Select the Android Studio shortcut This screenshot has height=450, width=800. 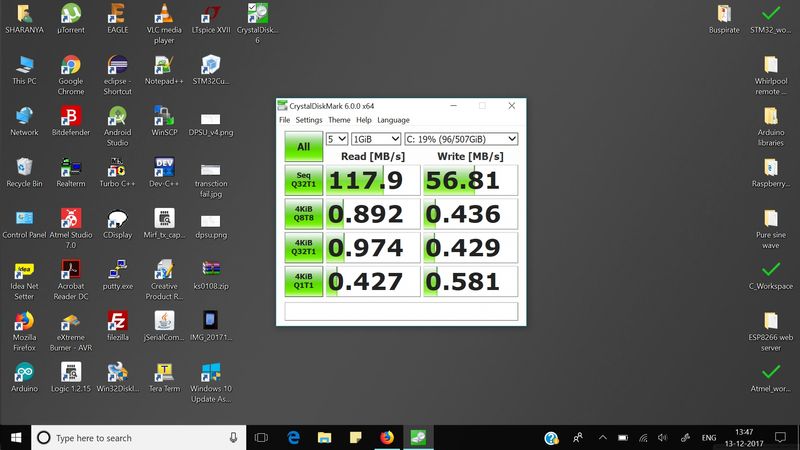click(x=117, y=126)
